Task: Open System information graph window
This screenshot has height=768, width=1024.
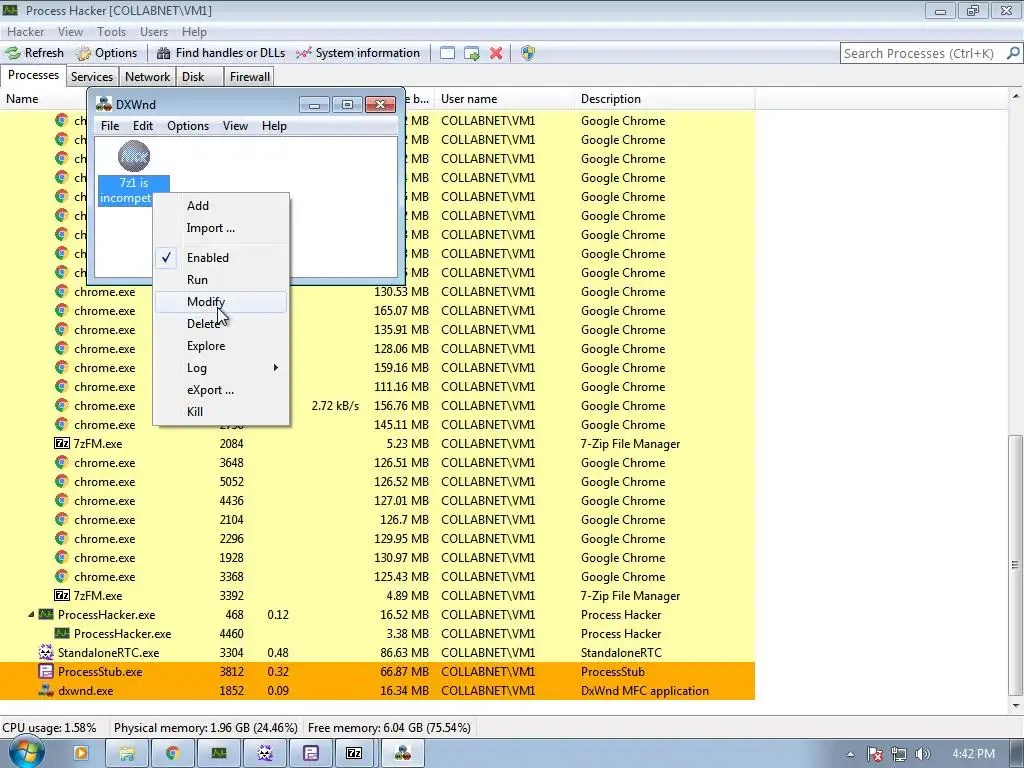Action: pyautogui.click(x=358, y=53)
